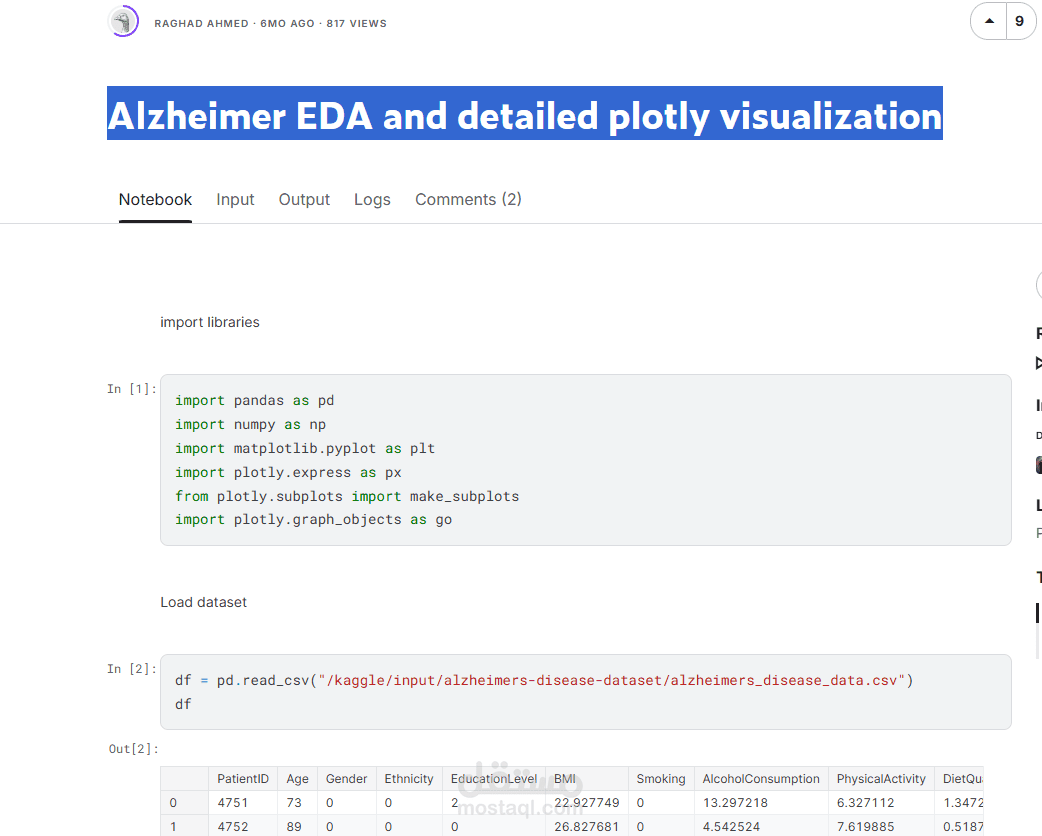The width and height of the screenshot is (1042, 836).
Task: Click BMI value 22.927749
Action: click(x=587, y=803)
